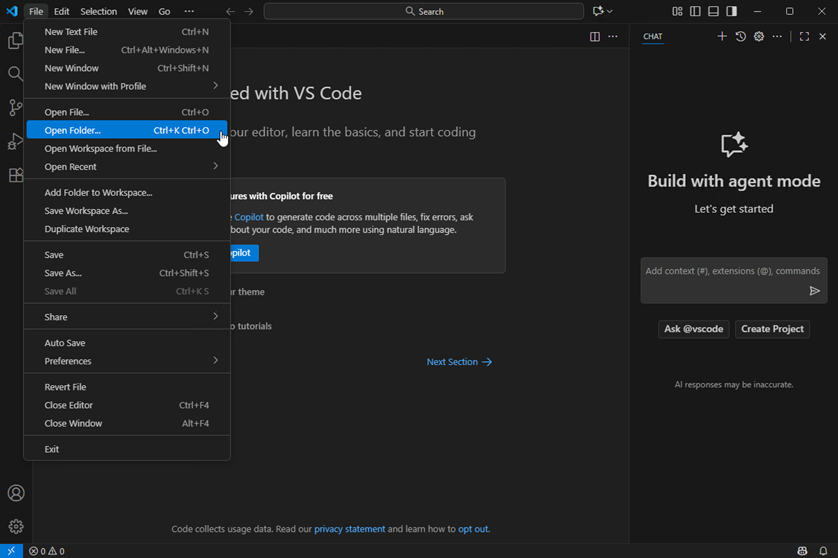838x558 pixels.
Task: Open the Copilot chat menu in title bar
Action: 602,11
